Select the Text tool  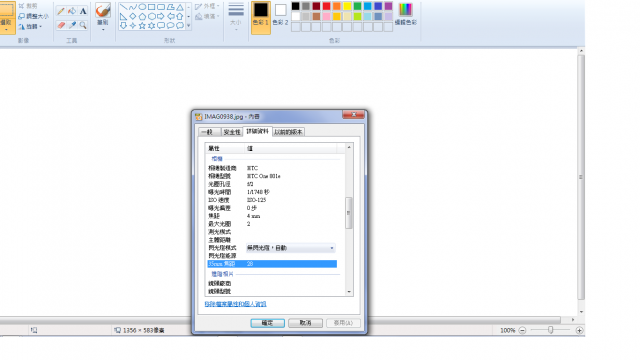point(83,11)
